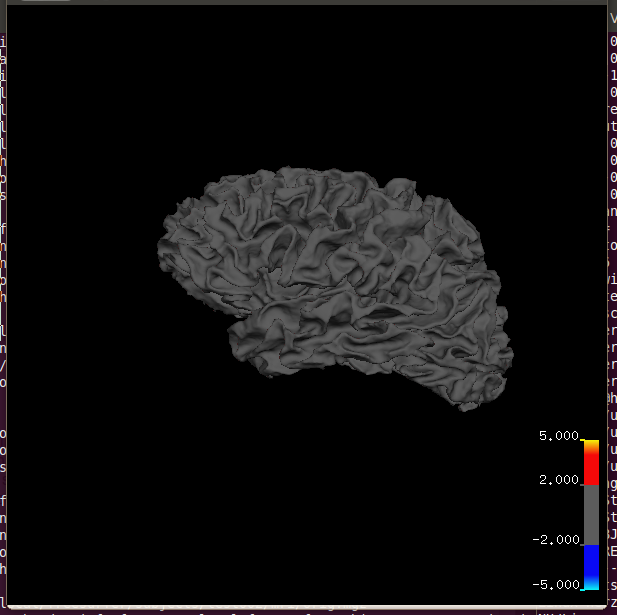Click the -2.000 negative threshold label
Viewport: 617px width, 615px height.
click(556, 540)
